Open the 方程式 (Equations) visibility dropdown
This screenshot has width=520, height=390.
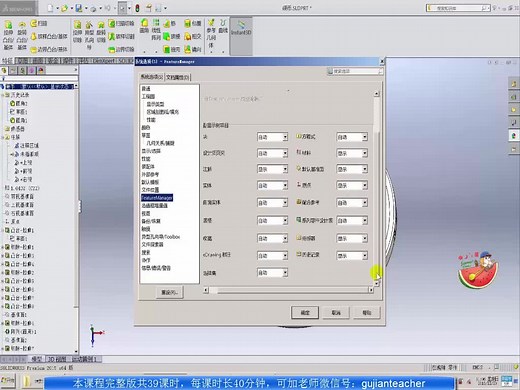coord(352,137)
